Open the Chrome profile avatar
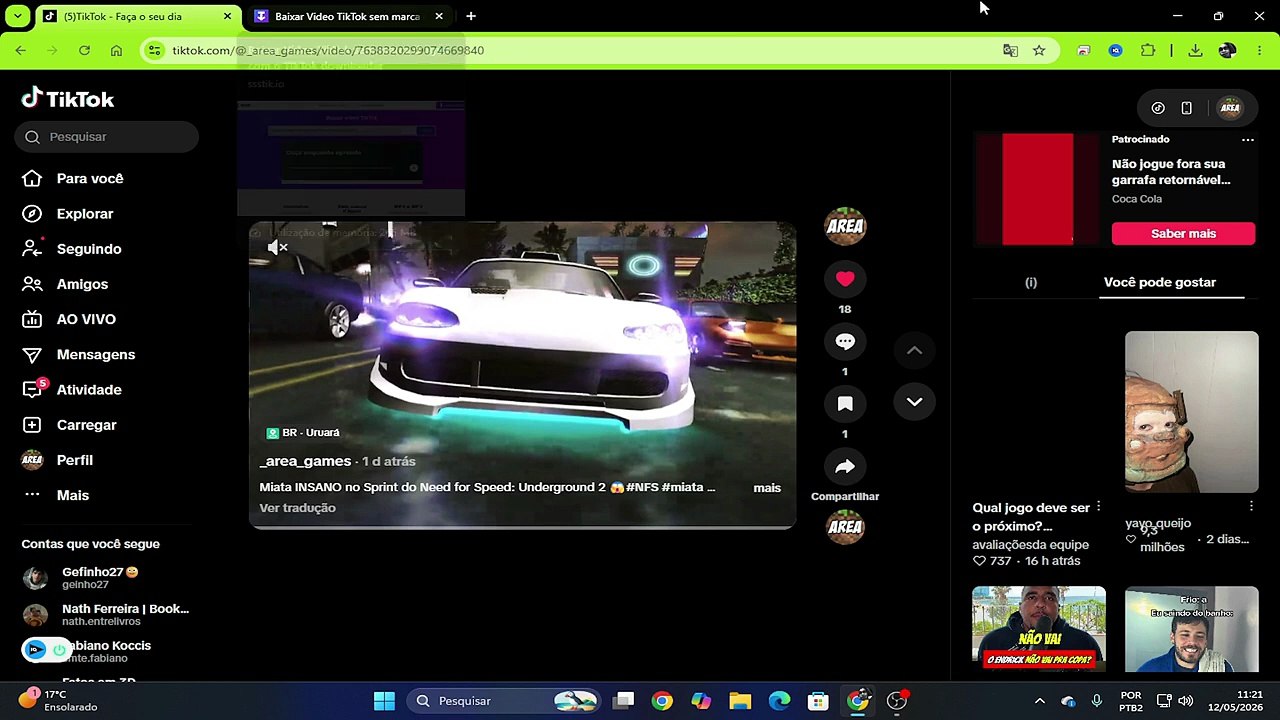 pyautogui.click(x=1227, y=50)
